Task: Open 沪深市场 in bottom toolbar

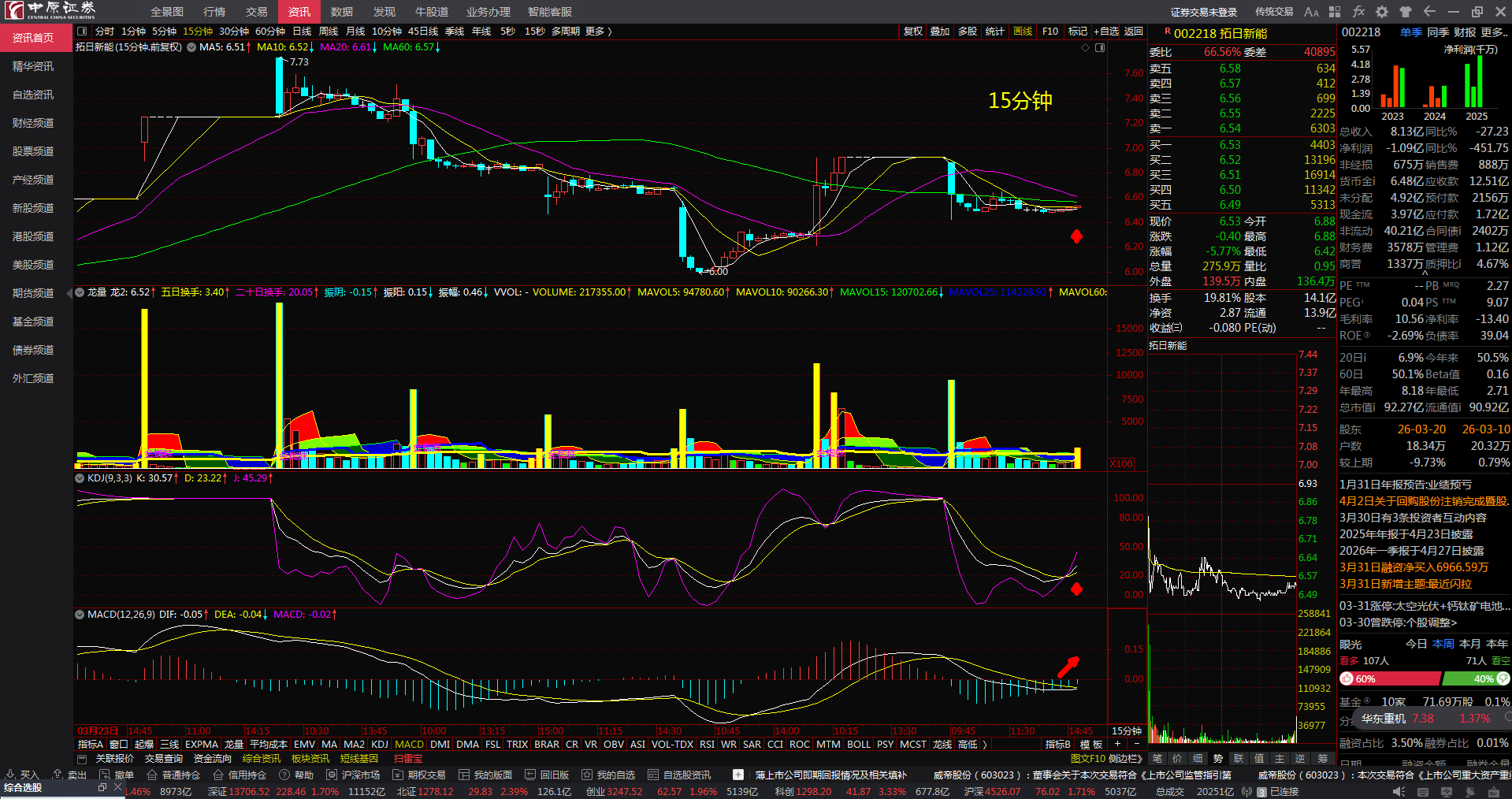Action: (x=353, y=775)
